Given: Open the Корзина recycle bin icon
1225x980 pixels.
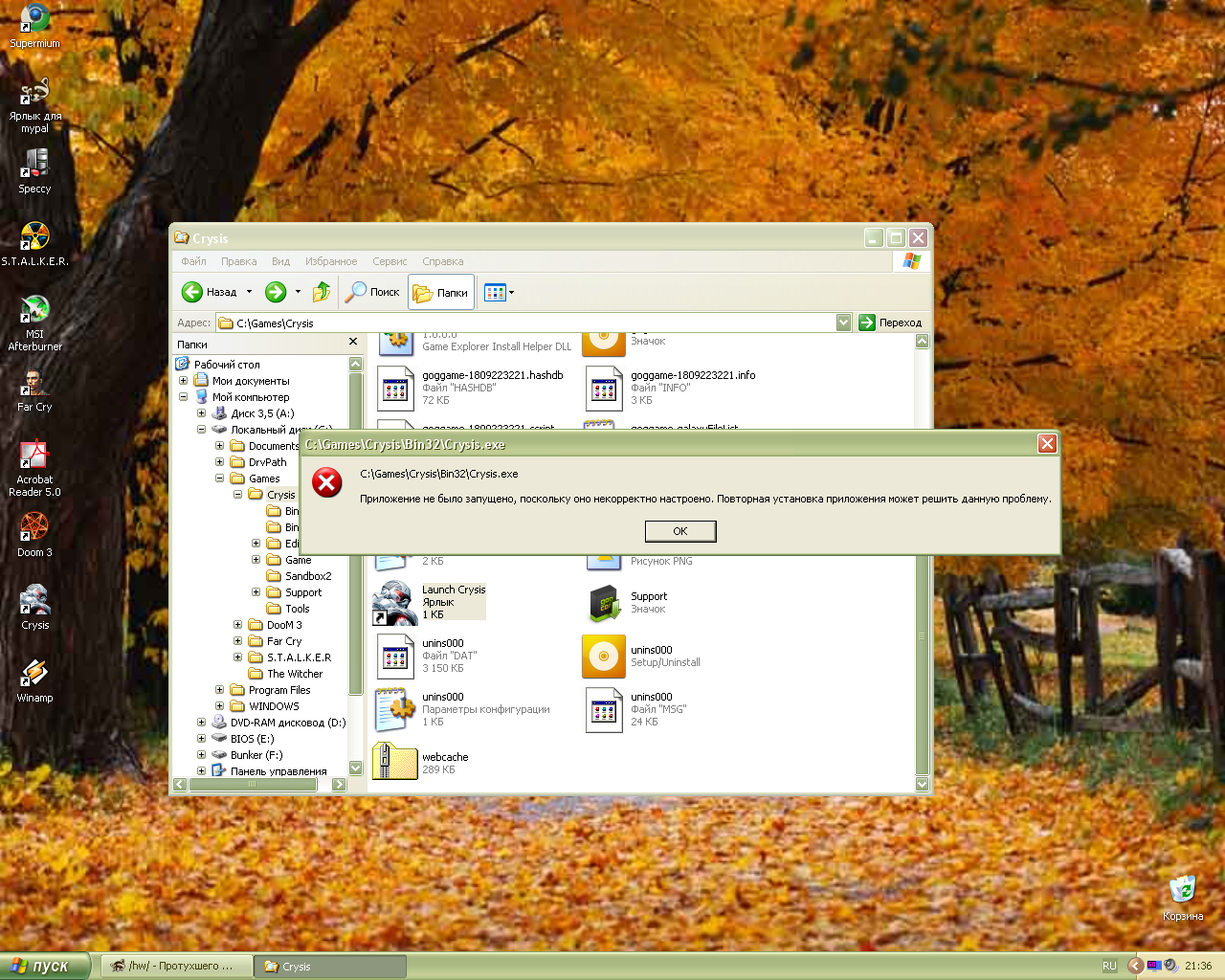Looking at the screenshot, I should 1183,898.
